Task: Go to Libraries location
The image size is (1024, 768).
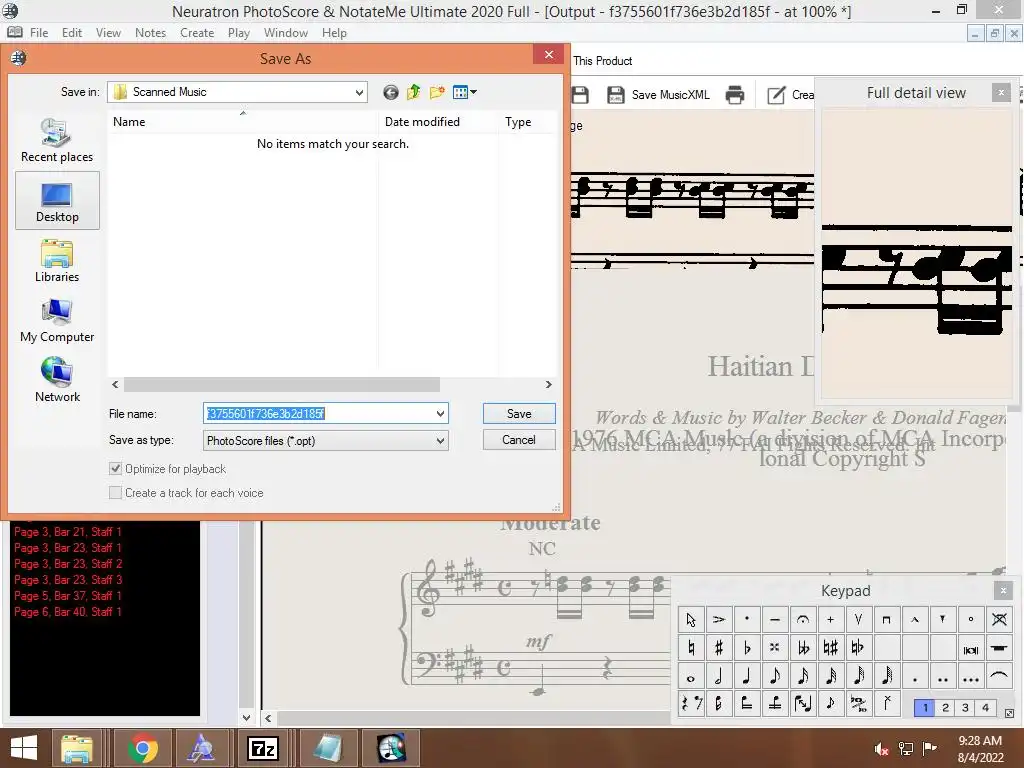Action: [57, 261]
